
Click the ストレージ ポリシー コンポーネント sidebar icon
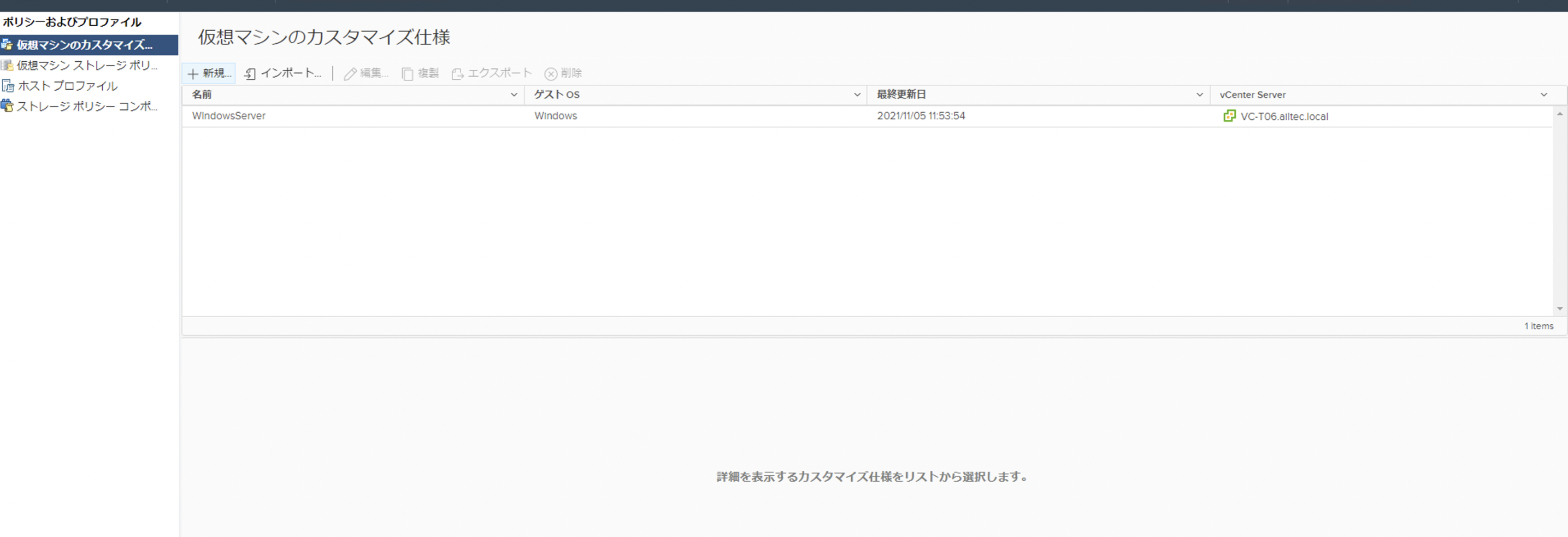coord(8,106)
